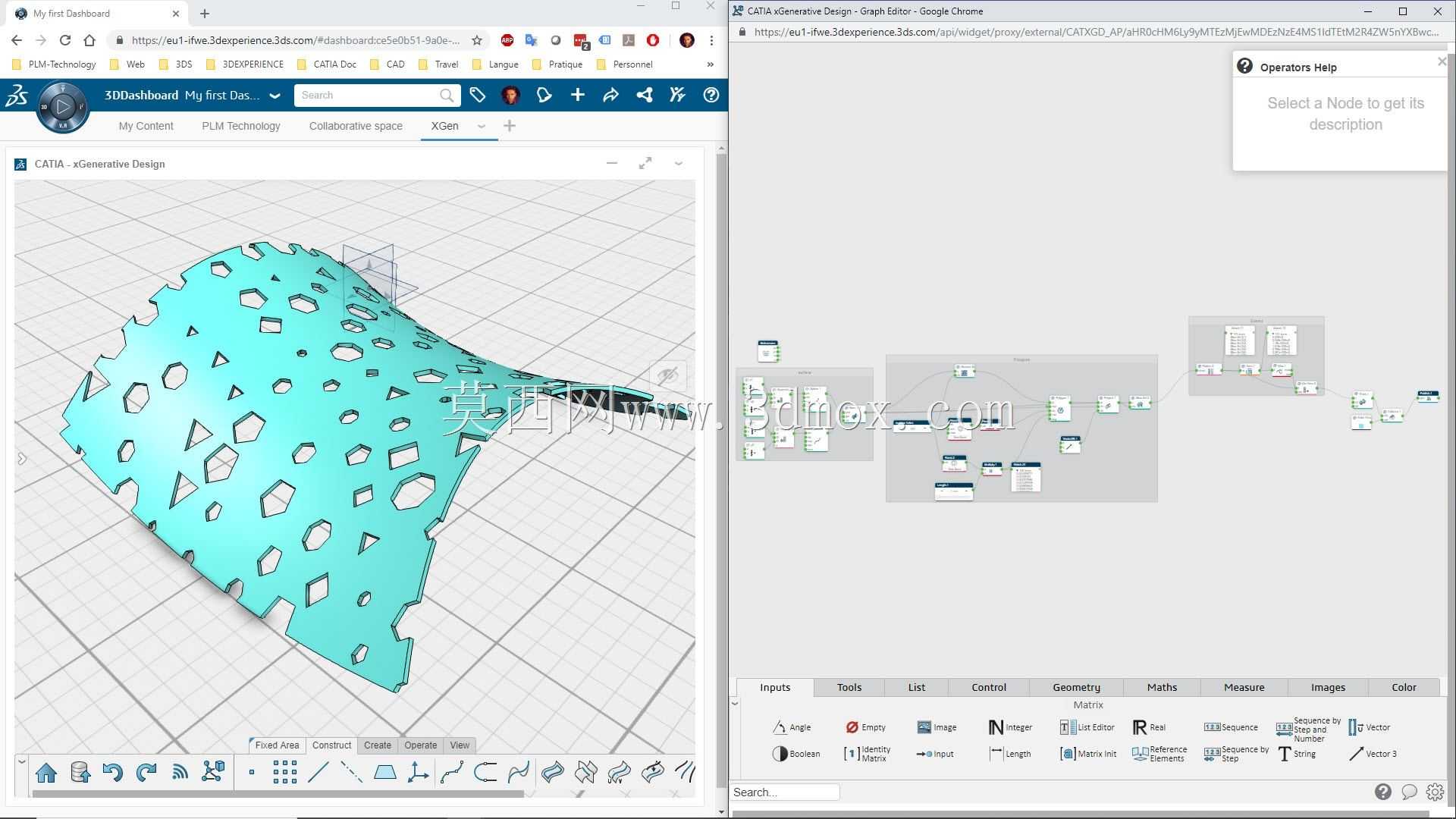Click the database save icon in the toolbar
This screenshot has width=1456, height=819.
80,773
